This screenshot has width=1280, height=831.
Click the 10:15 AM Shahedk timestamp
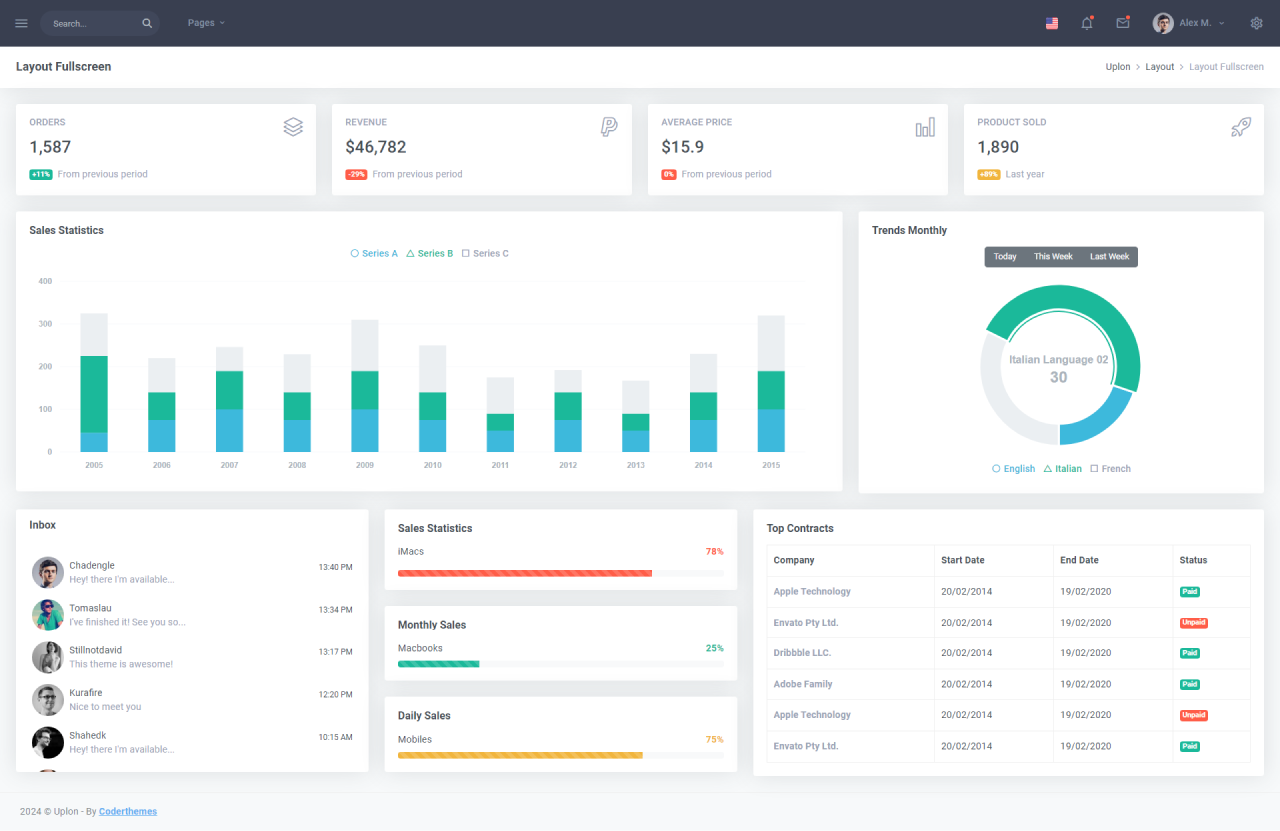pos(335,737)
